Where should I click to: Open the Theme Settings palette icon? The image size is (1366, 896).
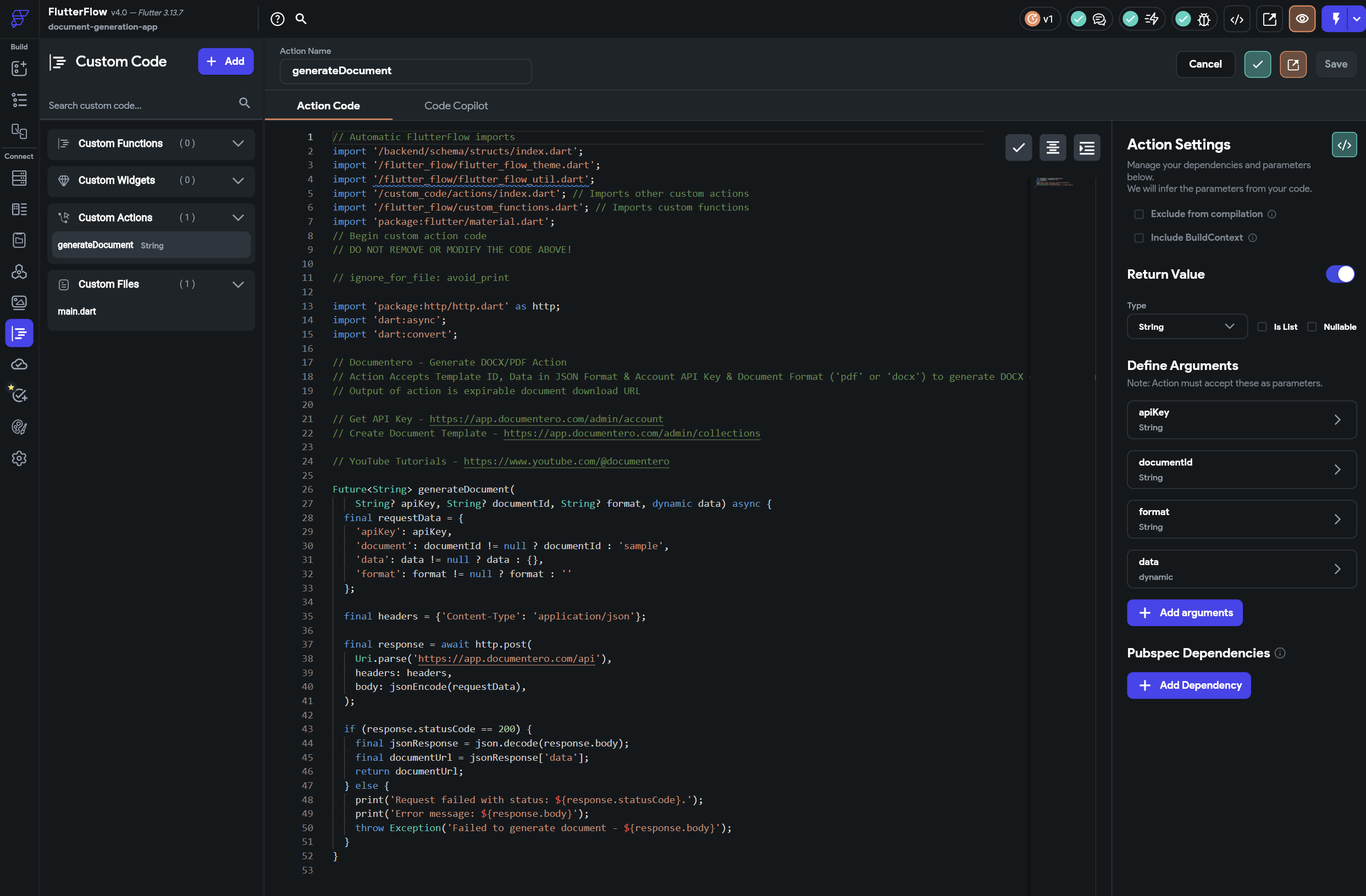coord(19,427)
